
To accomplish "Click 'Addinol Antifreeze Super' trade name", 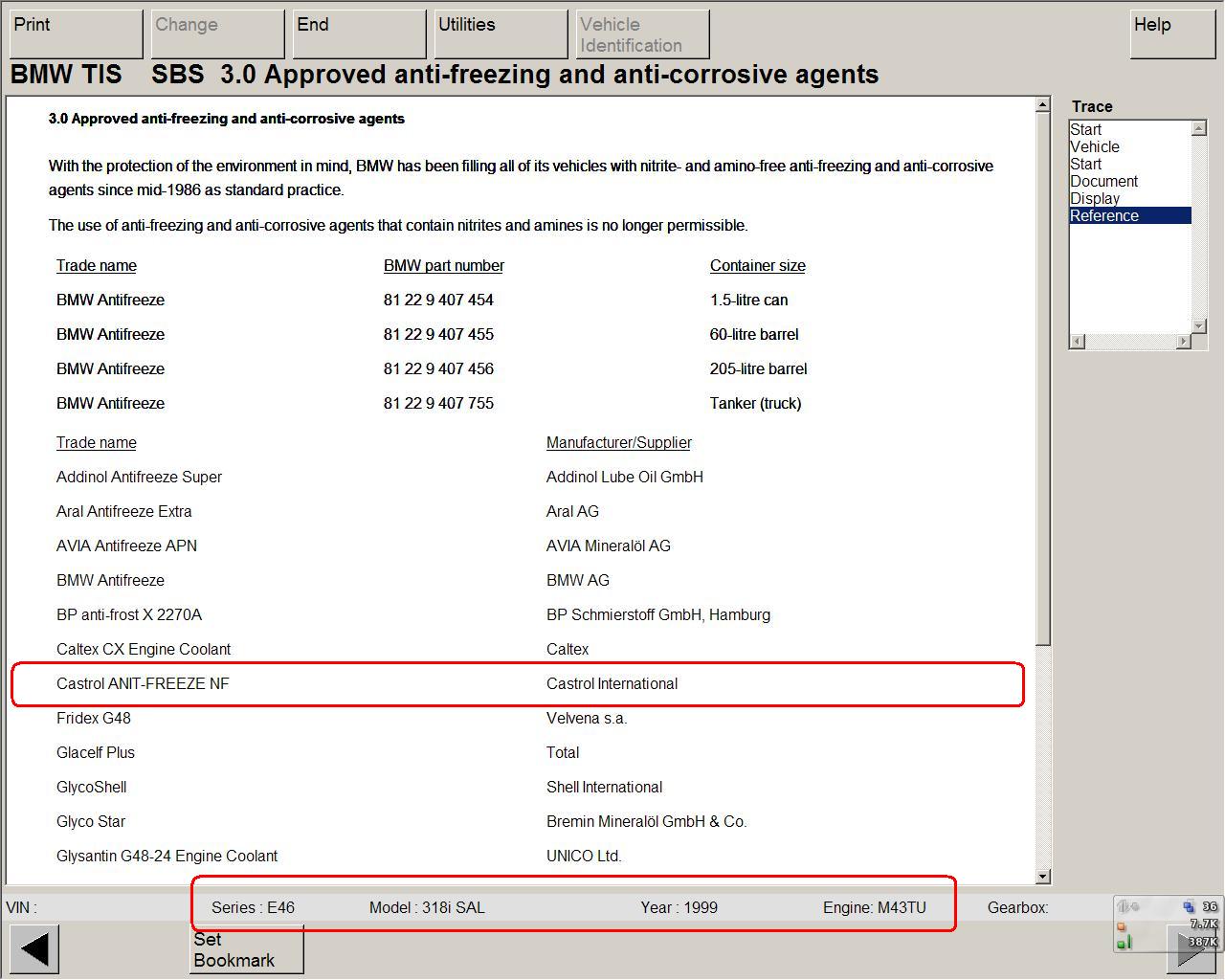I will (139, 477).
